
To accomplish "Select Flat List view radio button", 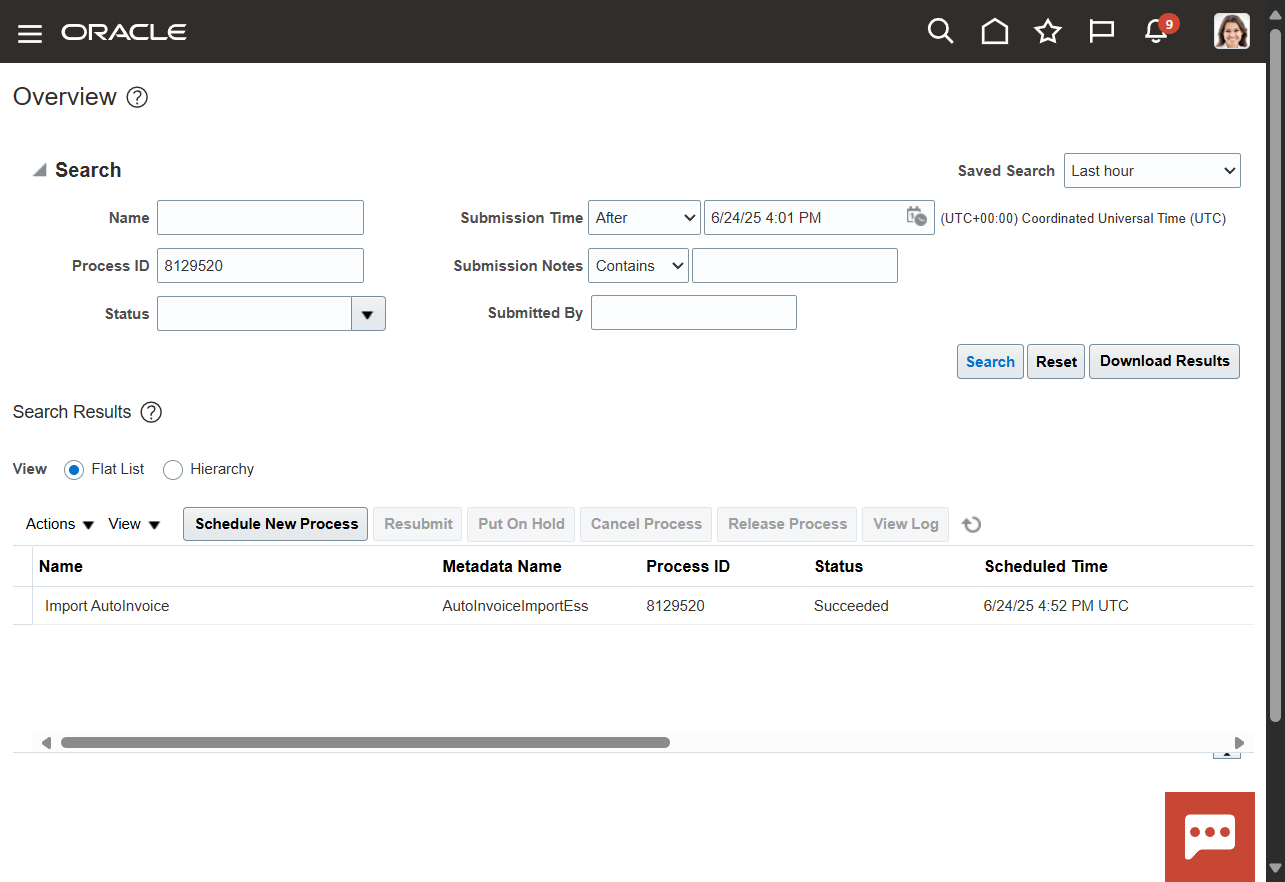I will coord(73,470).
